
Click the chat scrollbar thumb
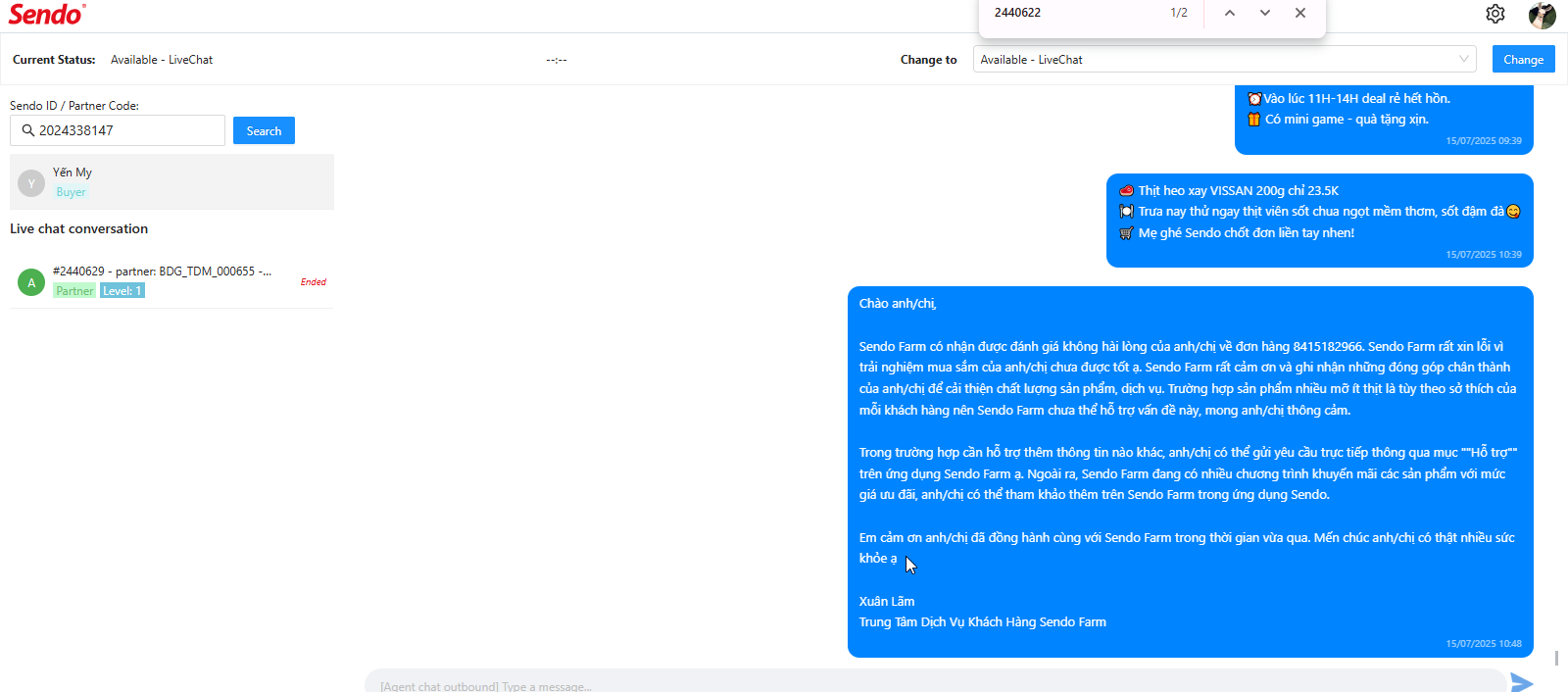[1556, 658]
